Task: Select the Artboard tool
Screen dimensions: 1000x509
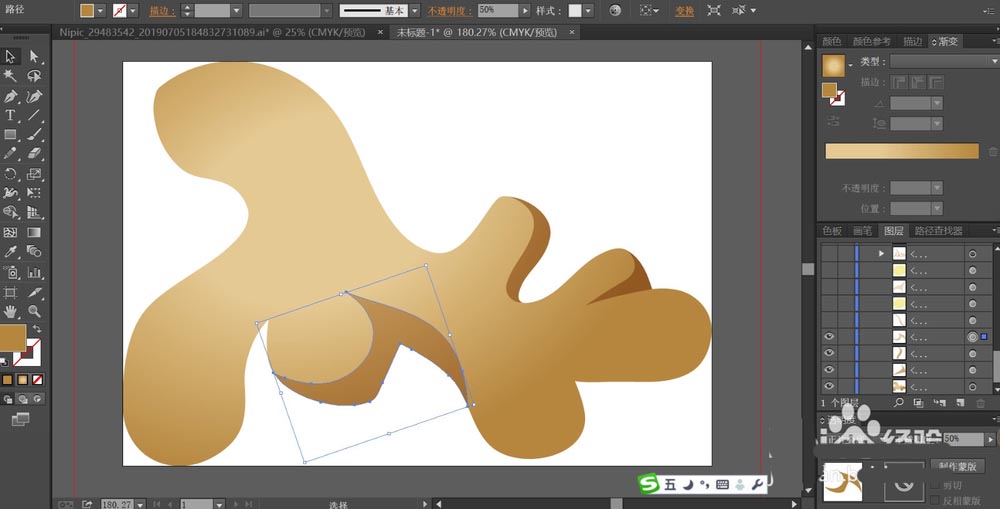Action: pyautogui.click(x=10, y=293)
